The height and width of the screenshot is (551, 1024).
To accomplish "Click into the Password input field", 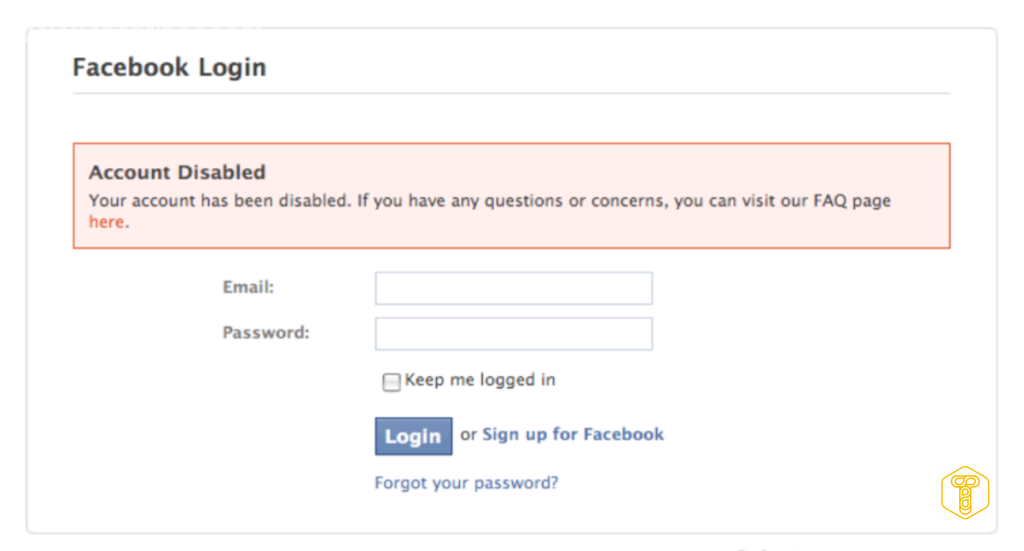I will [513, 334].
